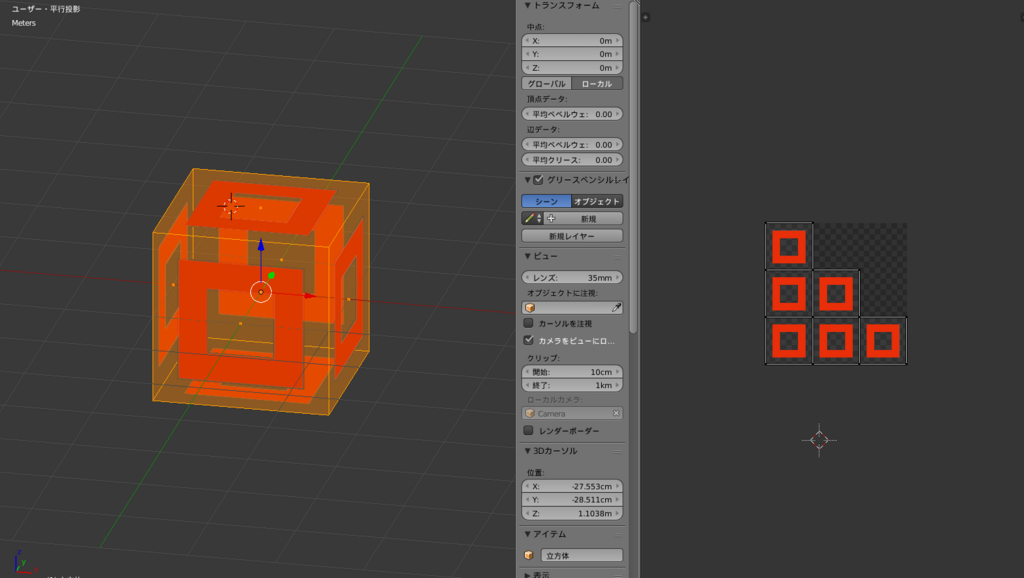1024x578 pixels.
Task: Select the topmost UV island square
Action: 789,247
